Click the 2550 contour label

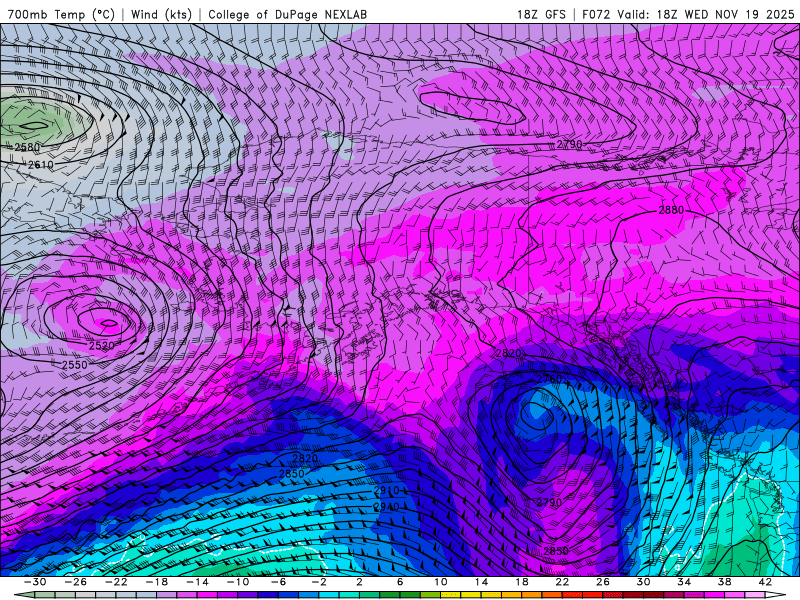[x=74, y=365]
